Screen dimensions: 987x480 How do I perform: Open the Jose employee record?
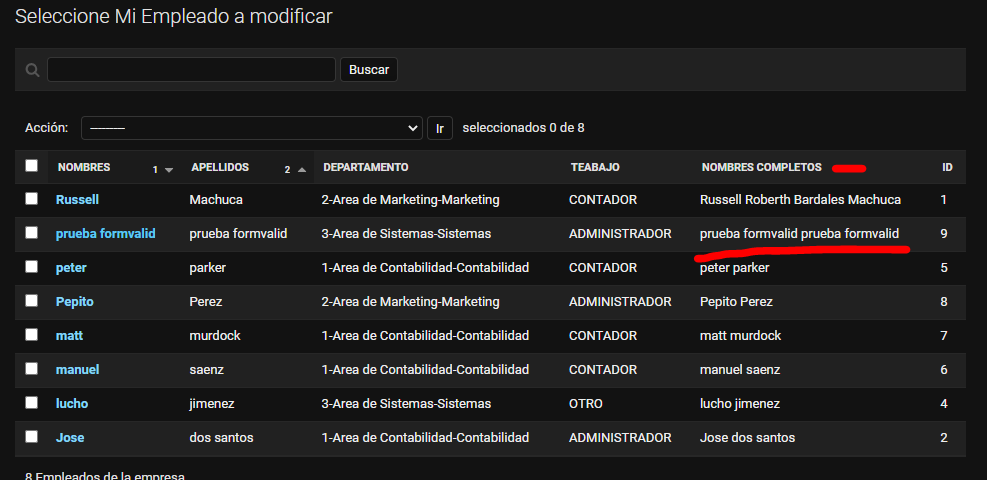tap(70, 438)
